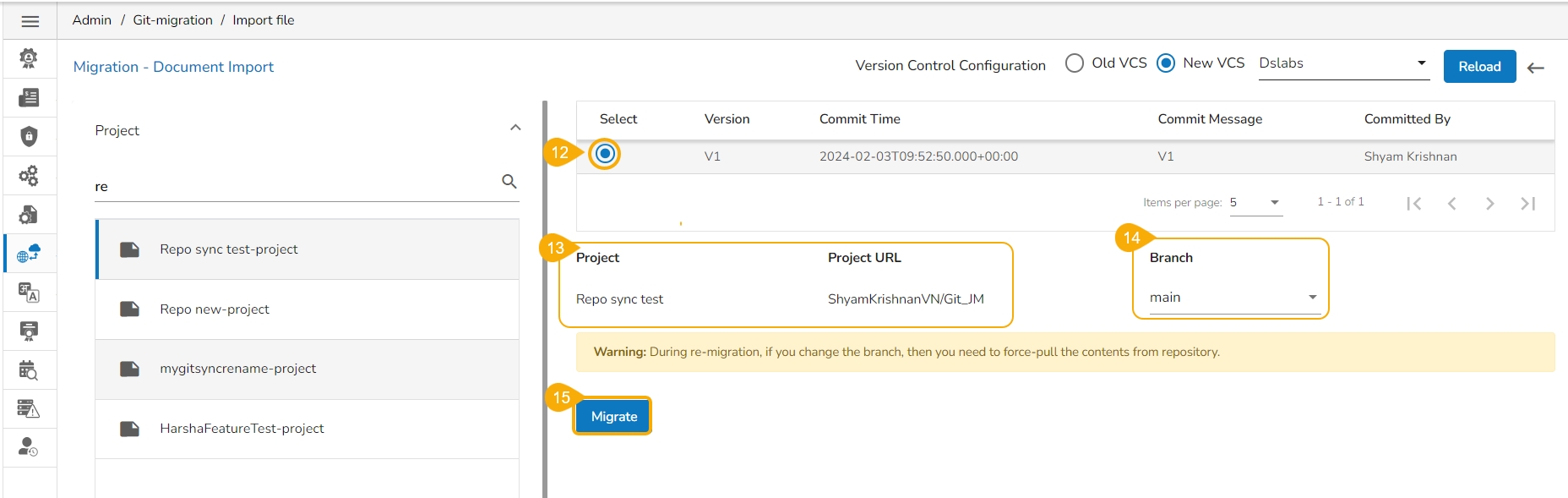Image resolution: width=1568 pixels, height=498 pixels.
Task: Click the shield lock security sidebar icon
Action: point(29,136)
